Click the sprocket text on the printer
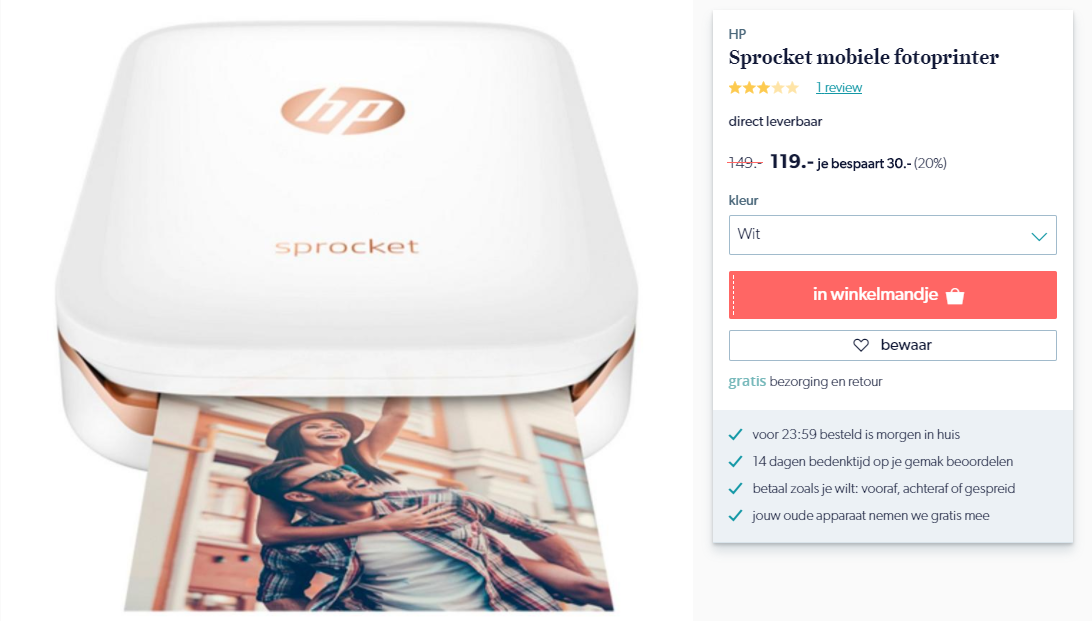1092x621 pixels. tap(347, 246)
